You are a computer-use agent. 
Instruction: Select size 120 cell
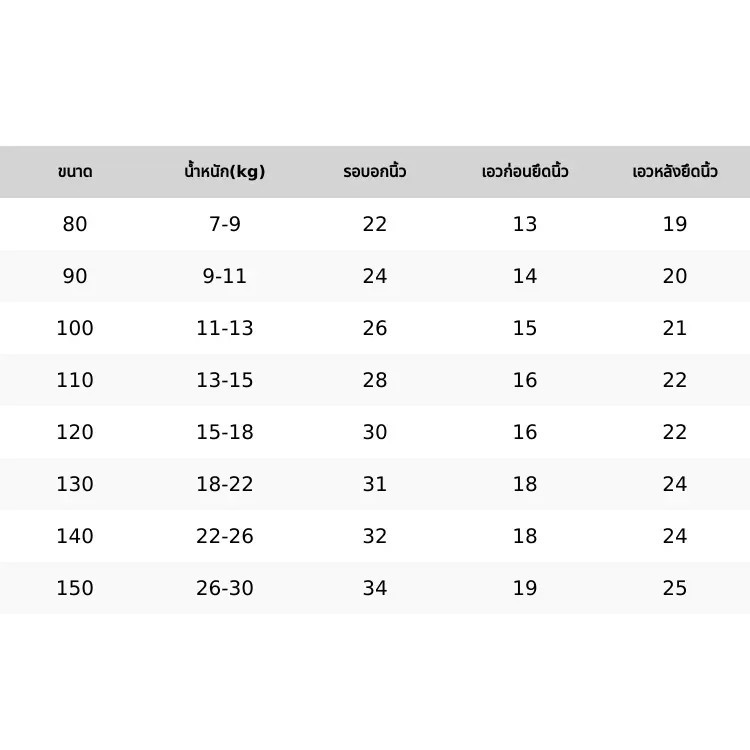tap(75, 432)
